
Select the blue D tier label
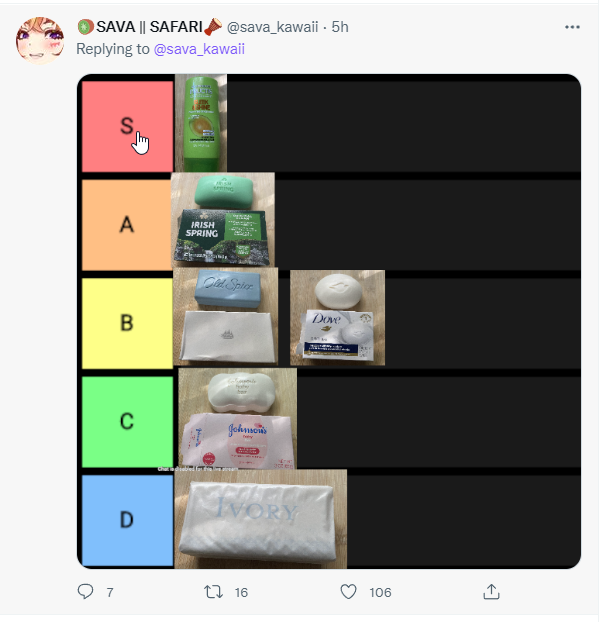pyautogui.click(x=127, y=520)
